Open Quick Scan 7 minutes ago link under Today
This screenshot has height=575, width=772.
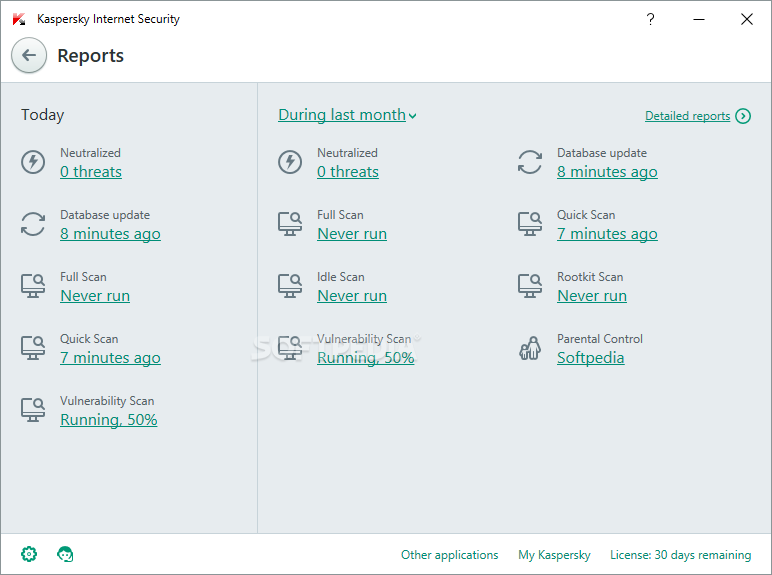point(110,358)
